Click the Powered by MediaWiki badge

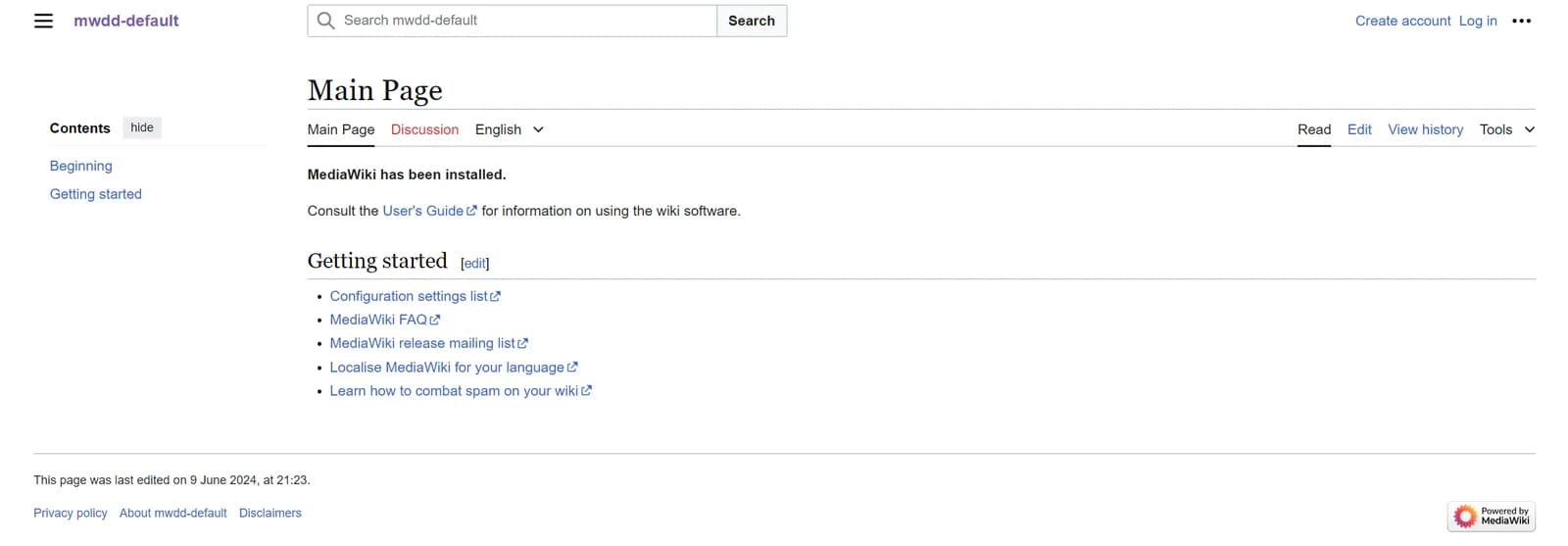1492,517
